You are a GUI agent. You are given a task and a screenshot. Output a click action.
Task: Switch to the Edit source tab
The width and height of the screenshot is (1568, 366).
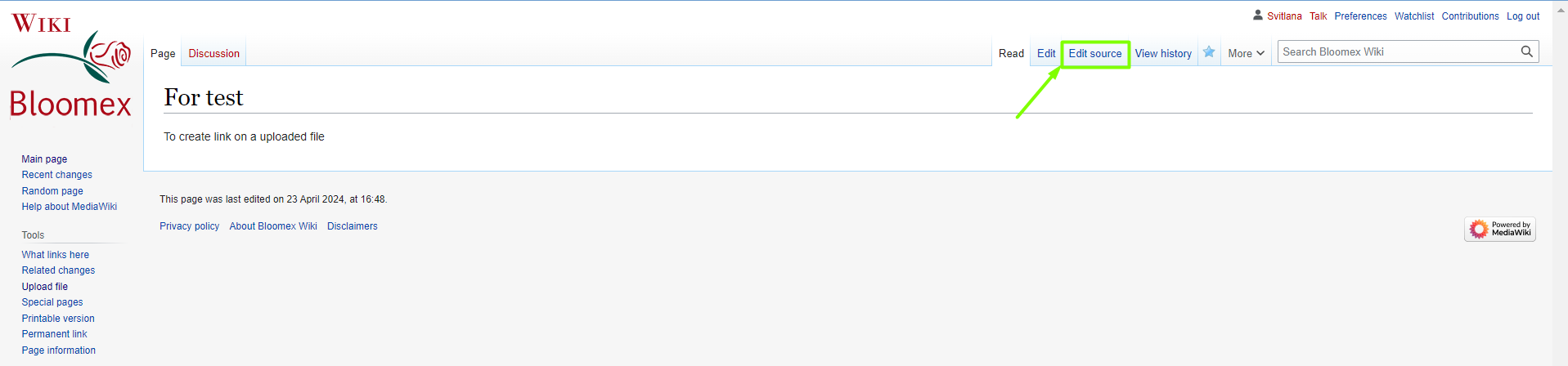click(1095, 54)
